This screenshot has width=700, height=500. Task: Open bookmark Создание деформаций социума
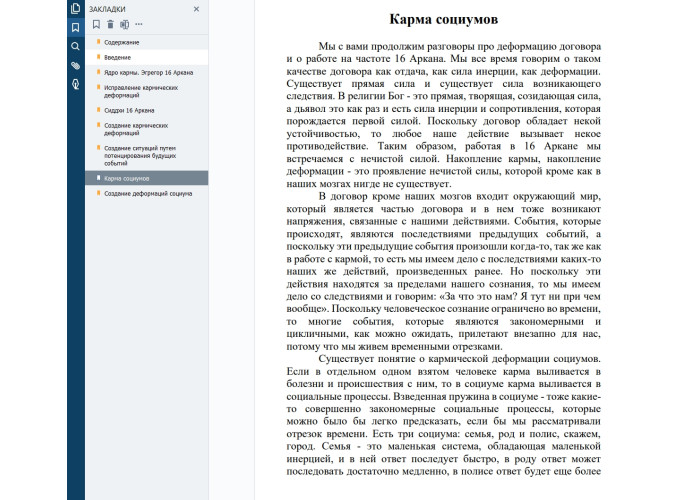coord(148,193)
